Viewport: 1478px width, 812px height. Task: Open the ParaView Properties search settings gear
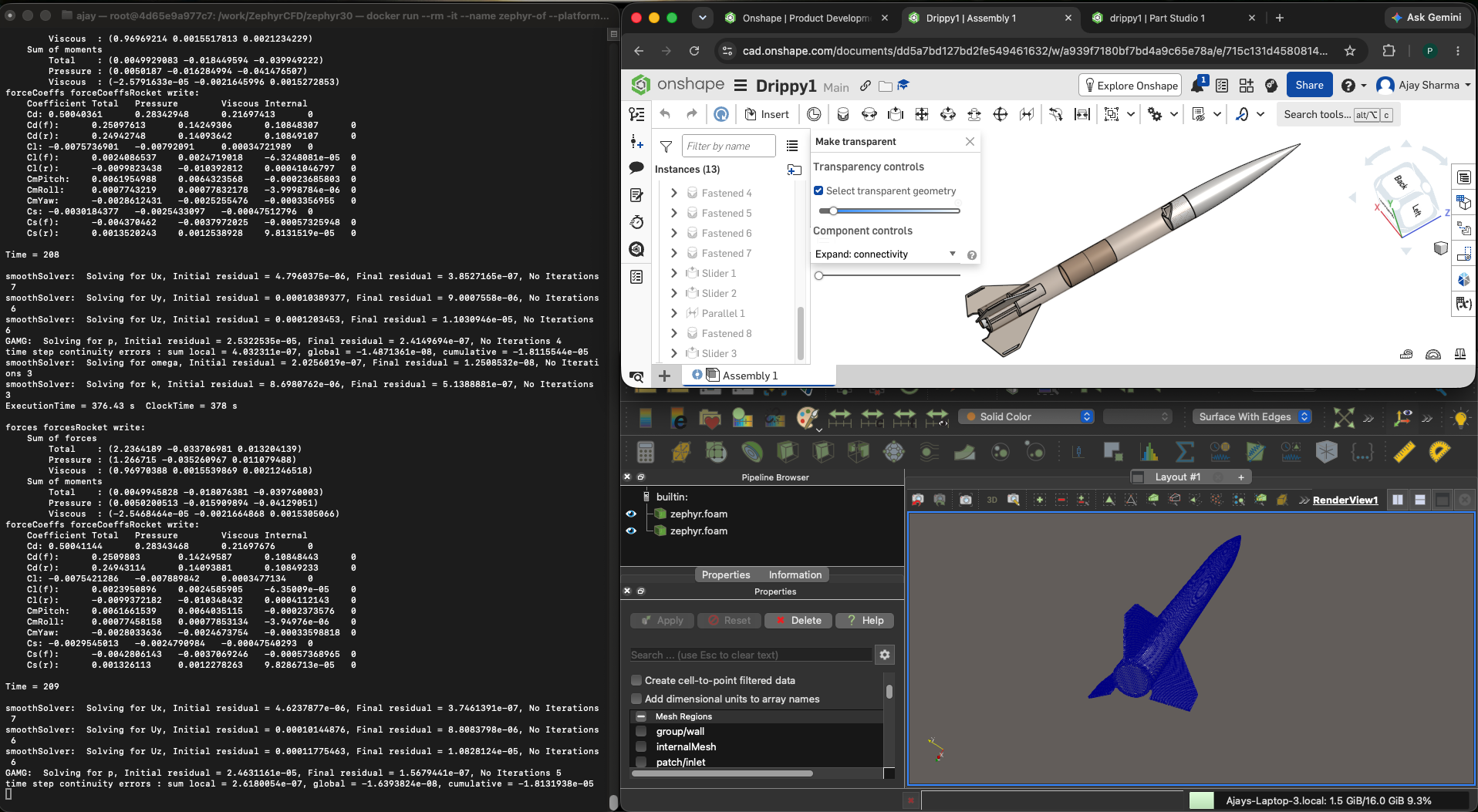(x=885, y=655)
